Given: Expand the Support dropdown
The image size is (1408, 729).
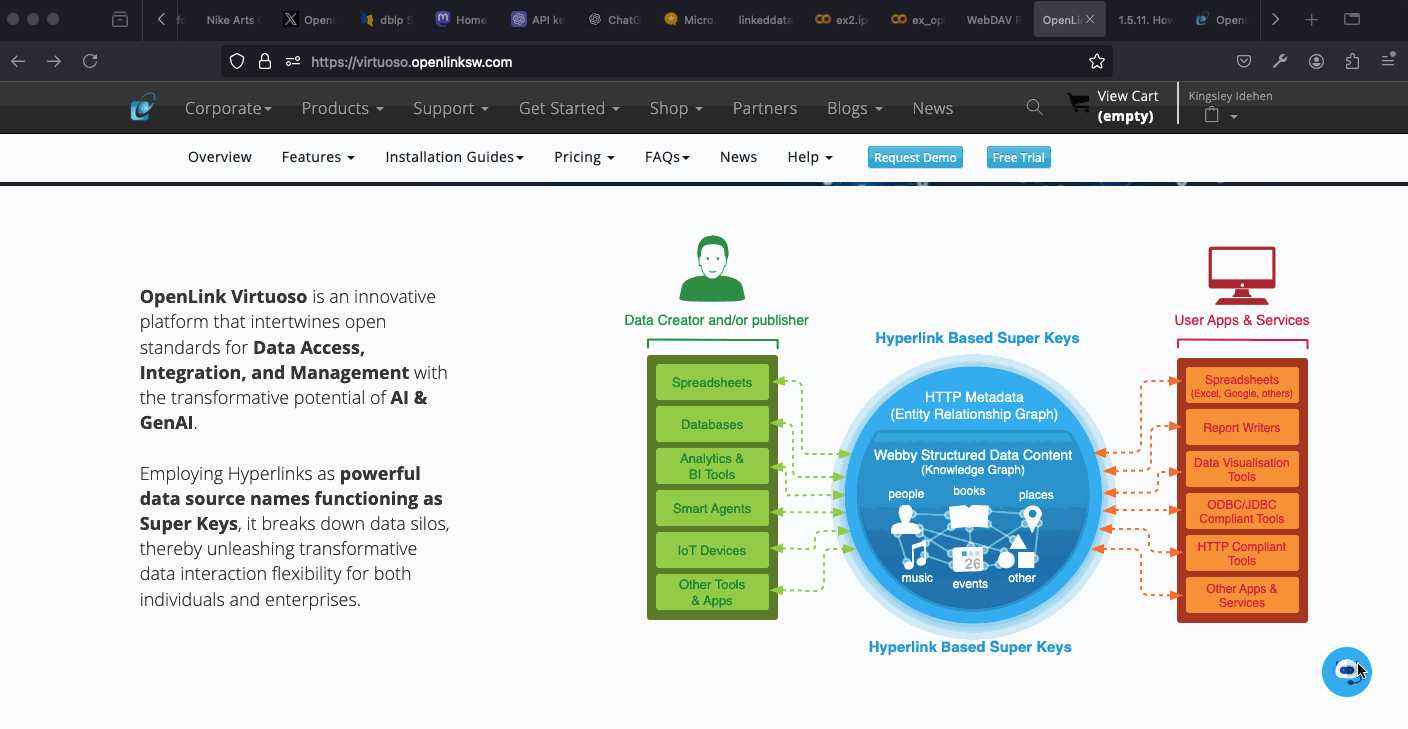Looking at the screenshot, I should click(451, 108).
